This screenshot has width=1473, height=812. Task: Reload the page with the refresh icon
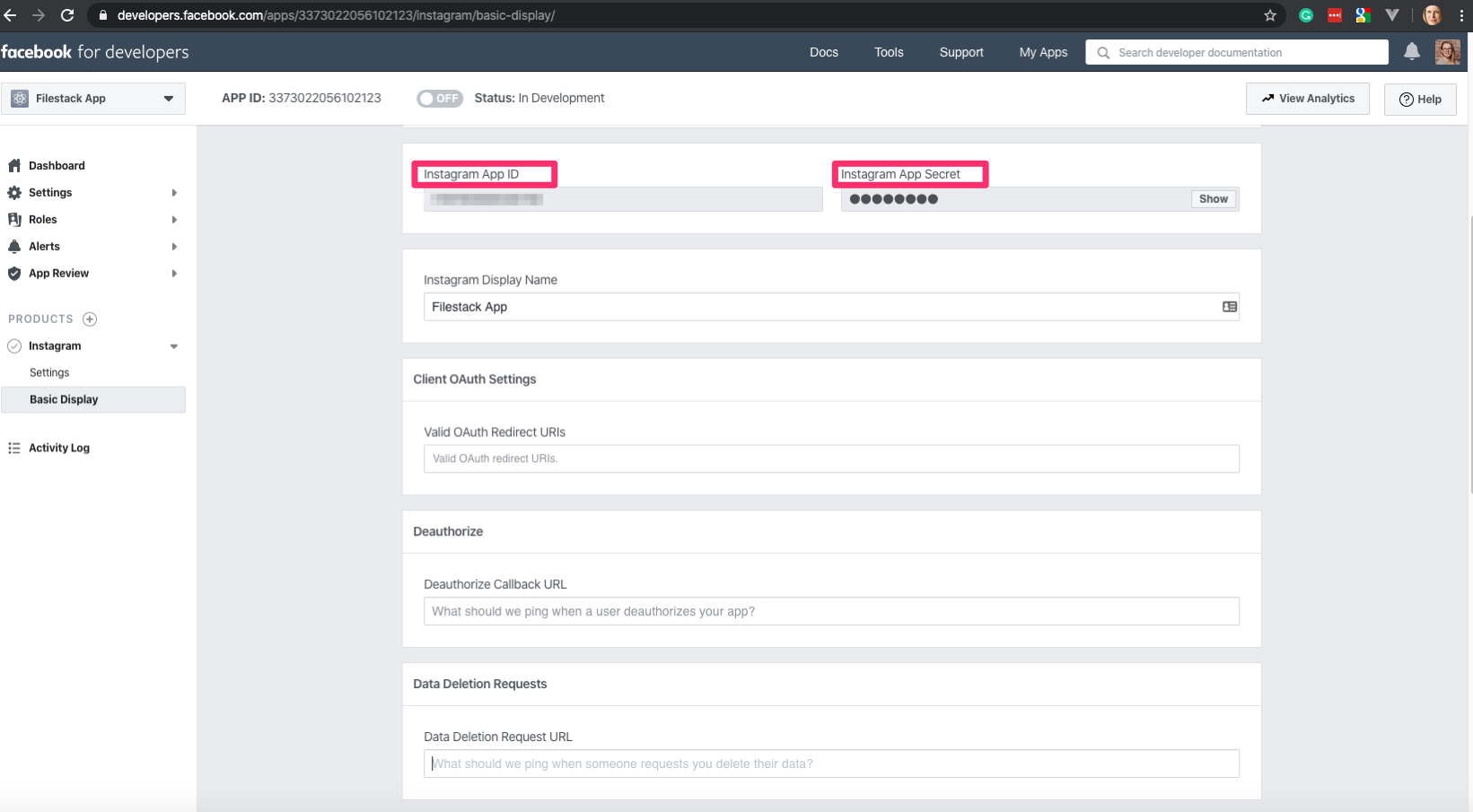pos(67,15)
